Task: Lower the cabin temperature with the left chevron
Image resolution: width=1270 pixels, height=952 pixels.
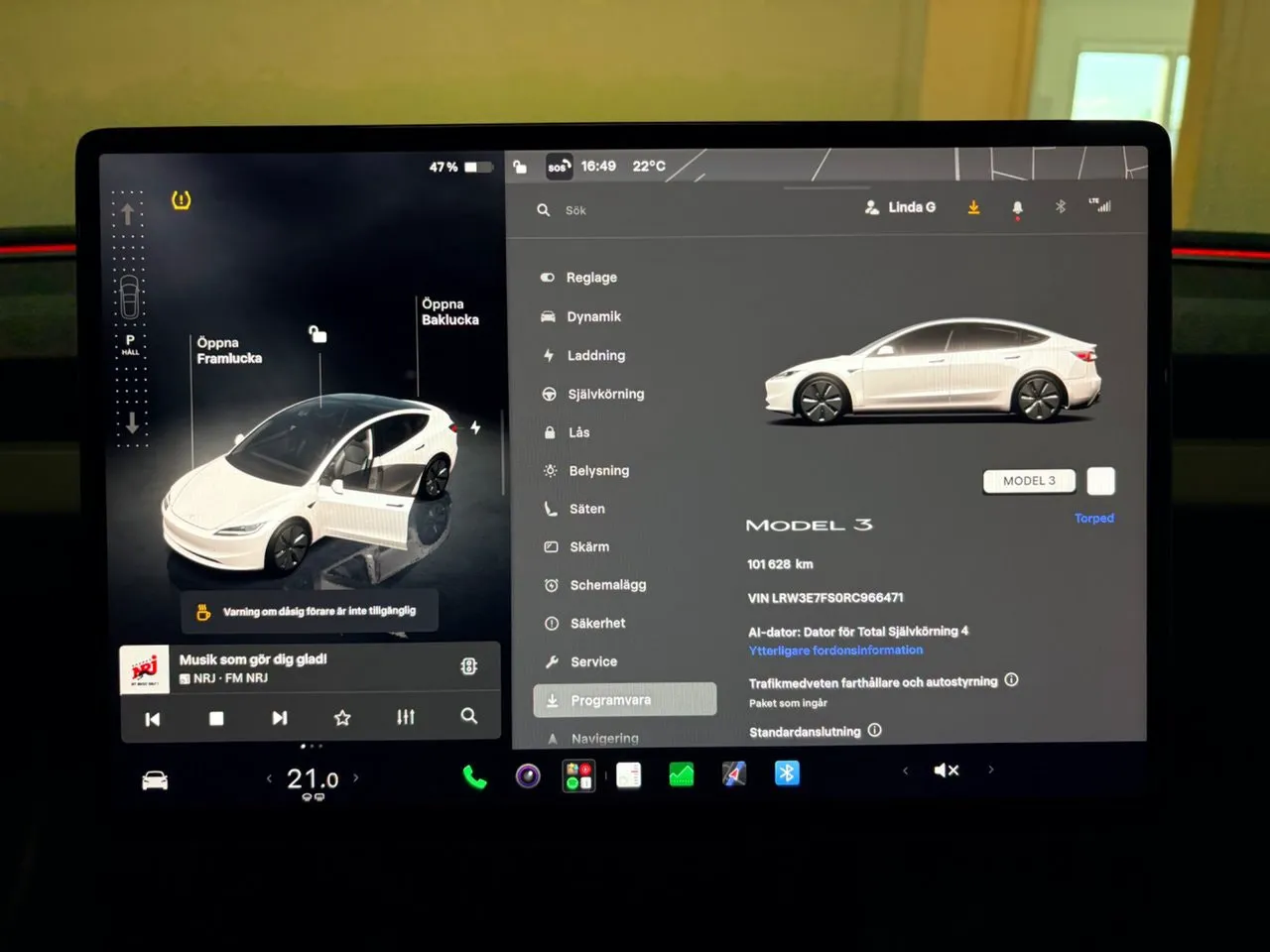Action: (x=269, y=779)
